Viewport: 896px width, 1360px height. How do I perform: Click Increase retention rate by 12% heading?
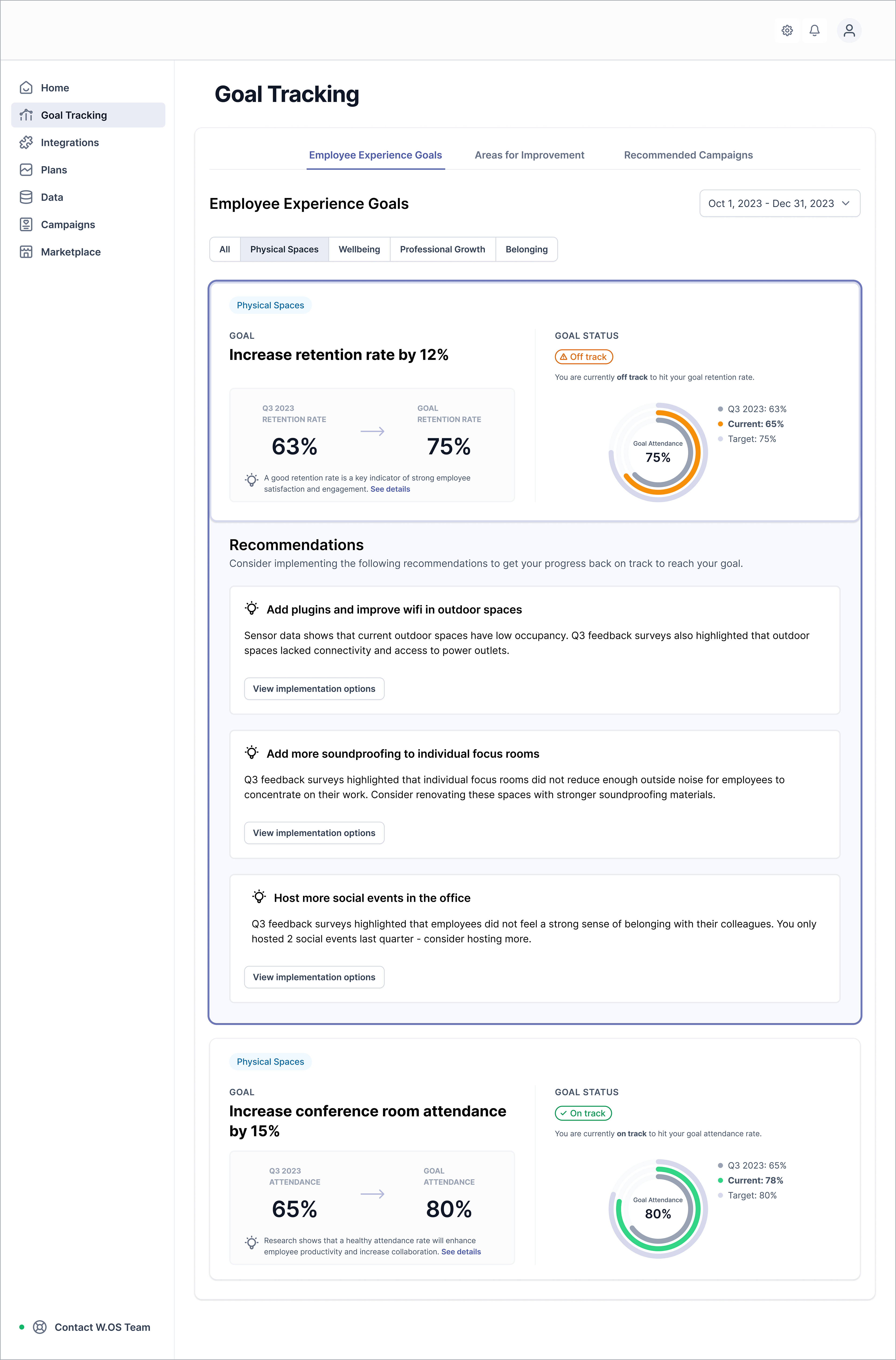tap(338, 355)
